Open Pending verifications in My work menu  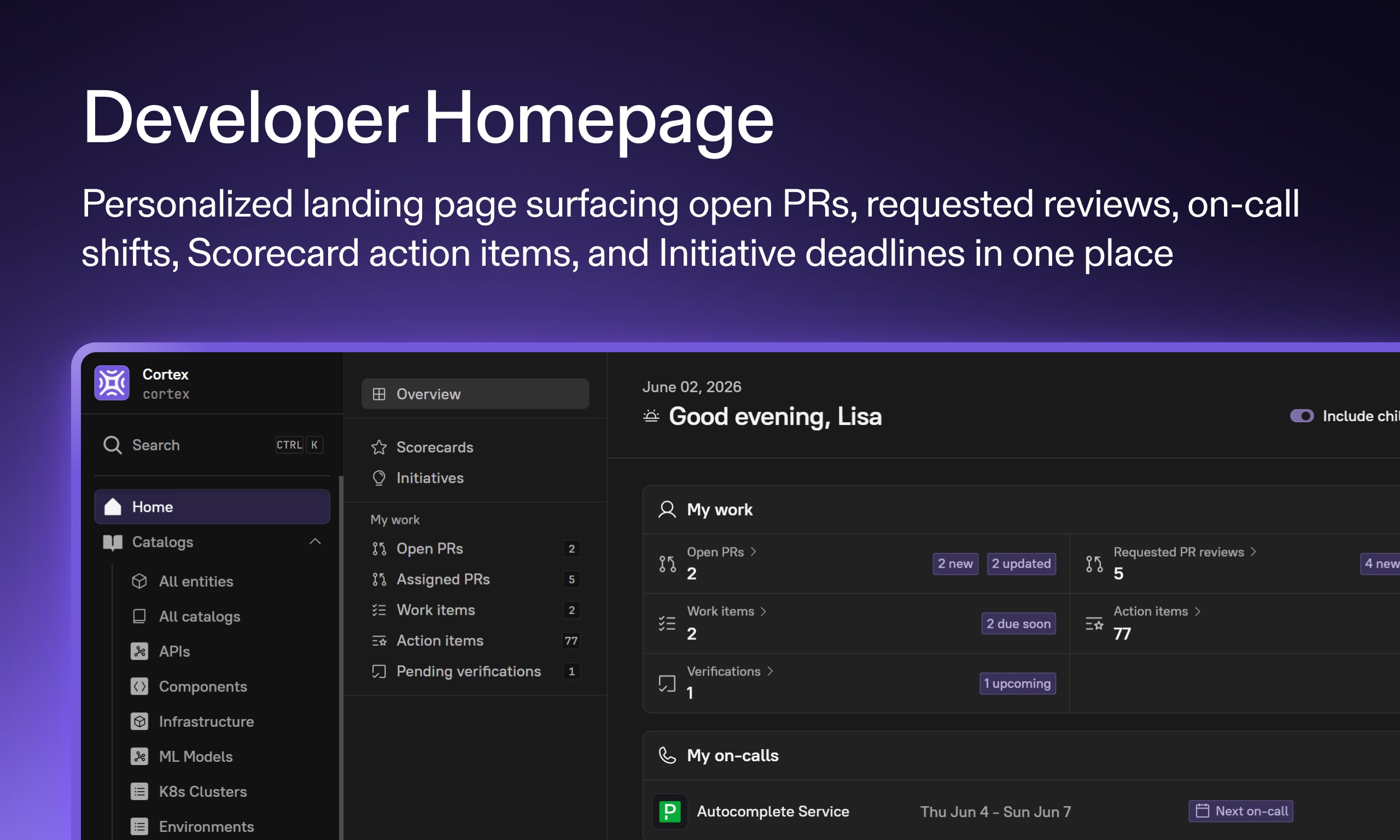point(475,672)
